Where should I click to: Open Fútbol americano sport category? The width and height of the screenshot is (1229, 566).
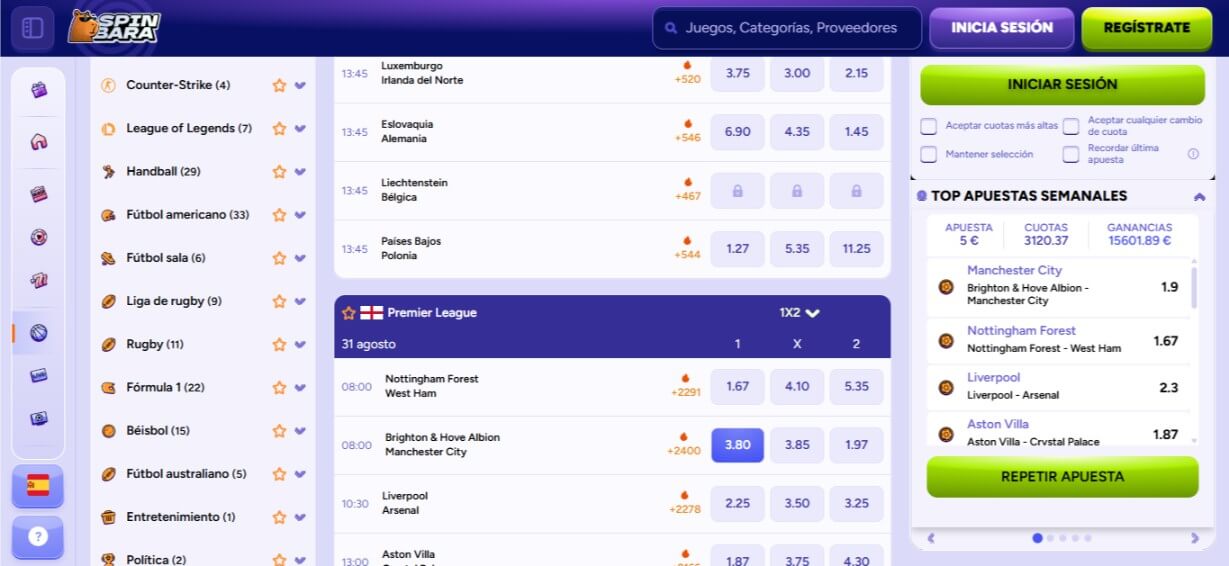point(187,215)
